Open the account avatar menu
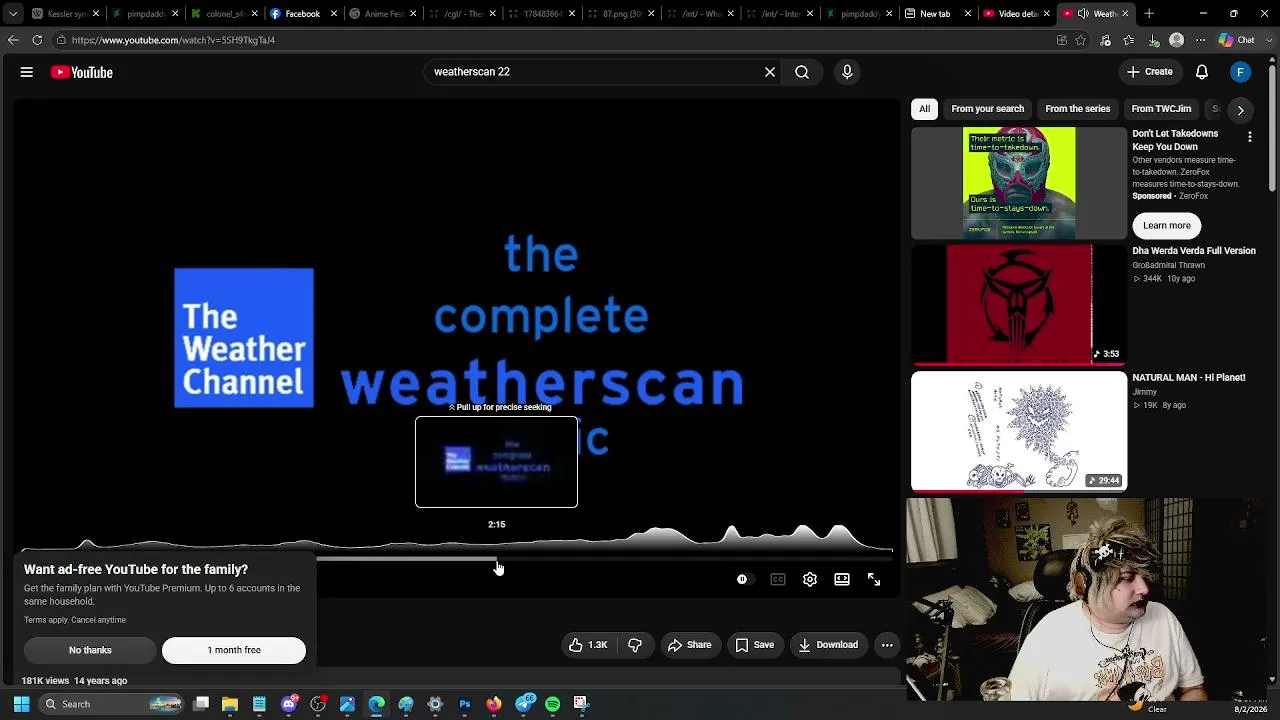Screen dimensions: 1280x720 1241,72
